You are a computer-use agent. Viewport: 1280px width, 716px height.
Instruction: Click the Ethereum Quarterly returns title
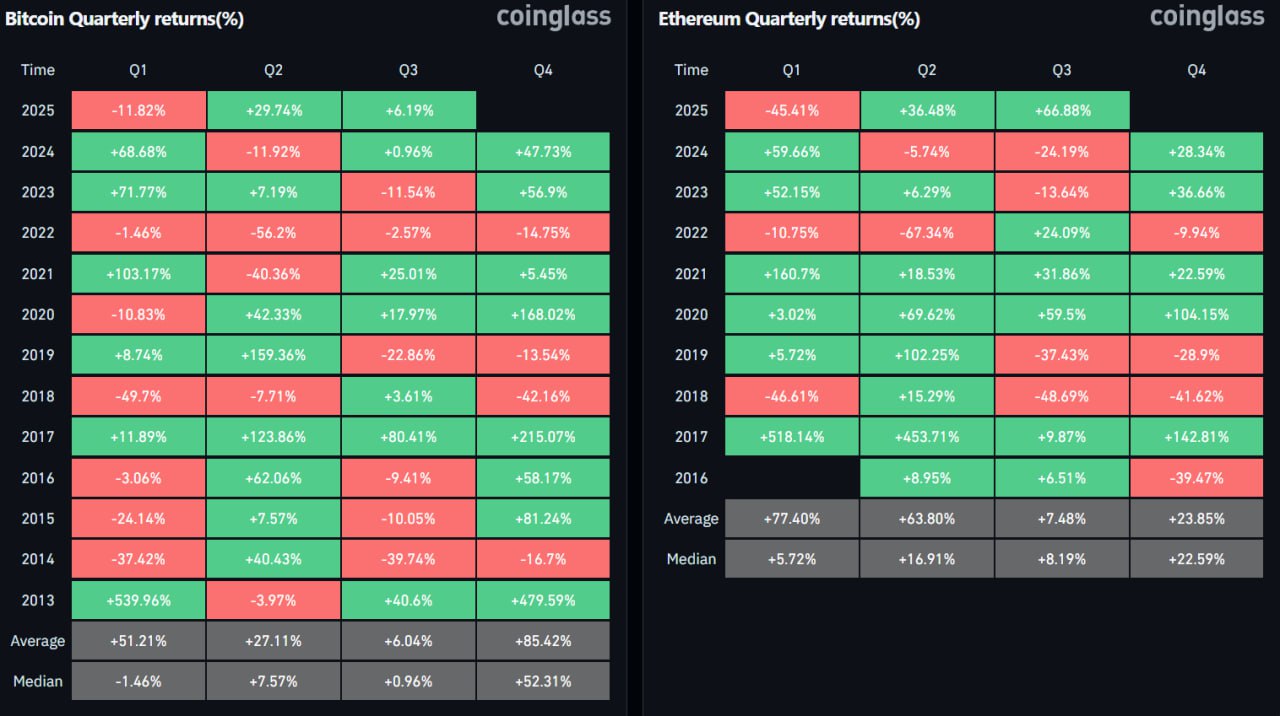point(789,19)
